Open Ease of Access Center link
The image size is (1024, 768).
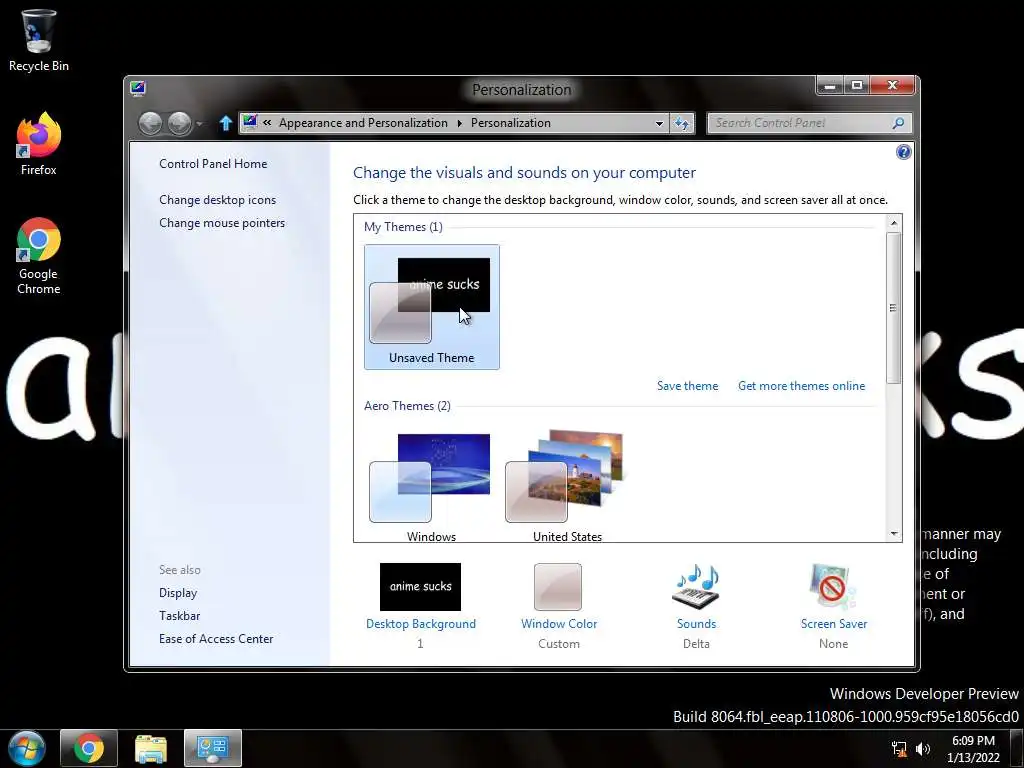tap(216, 639)
